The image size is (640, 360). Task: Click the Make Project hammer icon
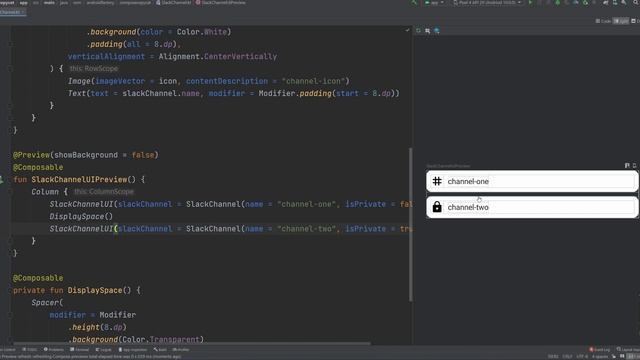coord(414,3)
